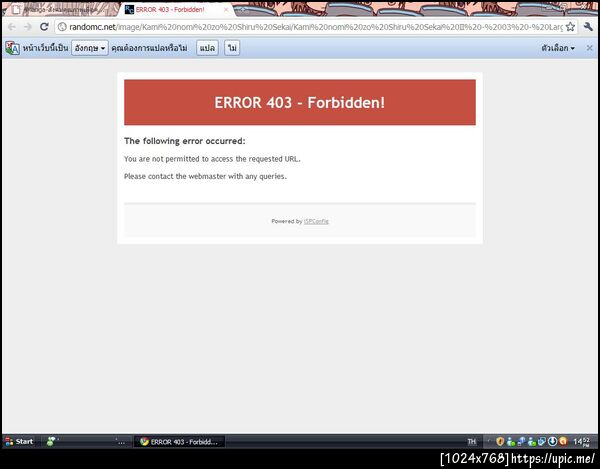Follow the ISPConfig link
This screenshot has width=600, height=469.
point(316,221)
